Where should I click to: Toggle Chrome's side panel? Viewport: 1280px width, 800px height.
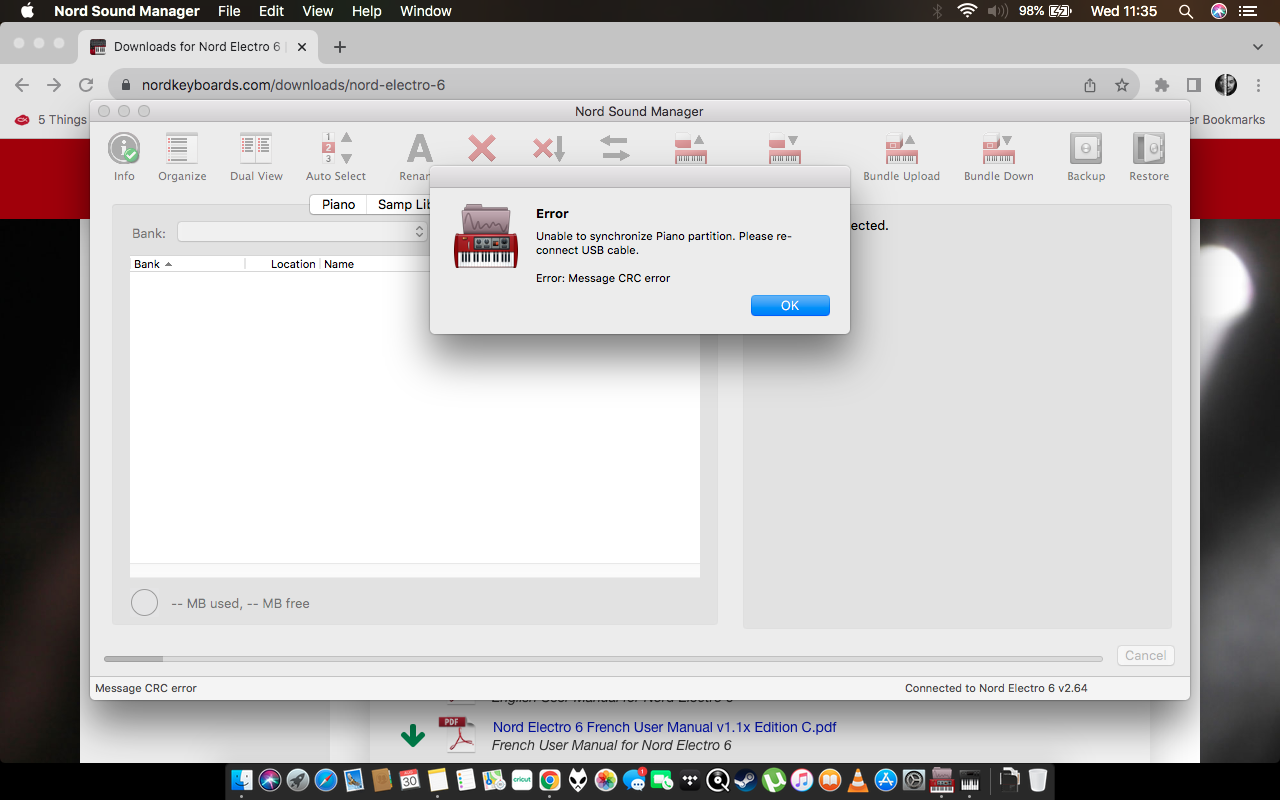[1194, 85]
